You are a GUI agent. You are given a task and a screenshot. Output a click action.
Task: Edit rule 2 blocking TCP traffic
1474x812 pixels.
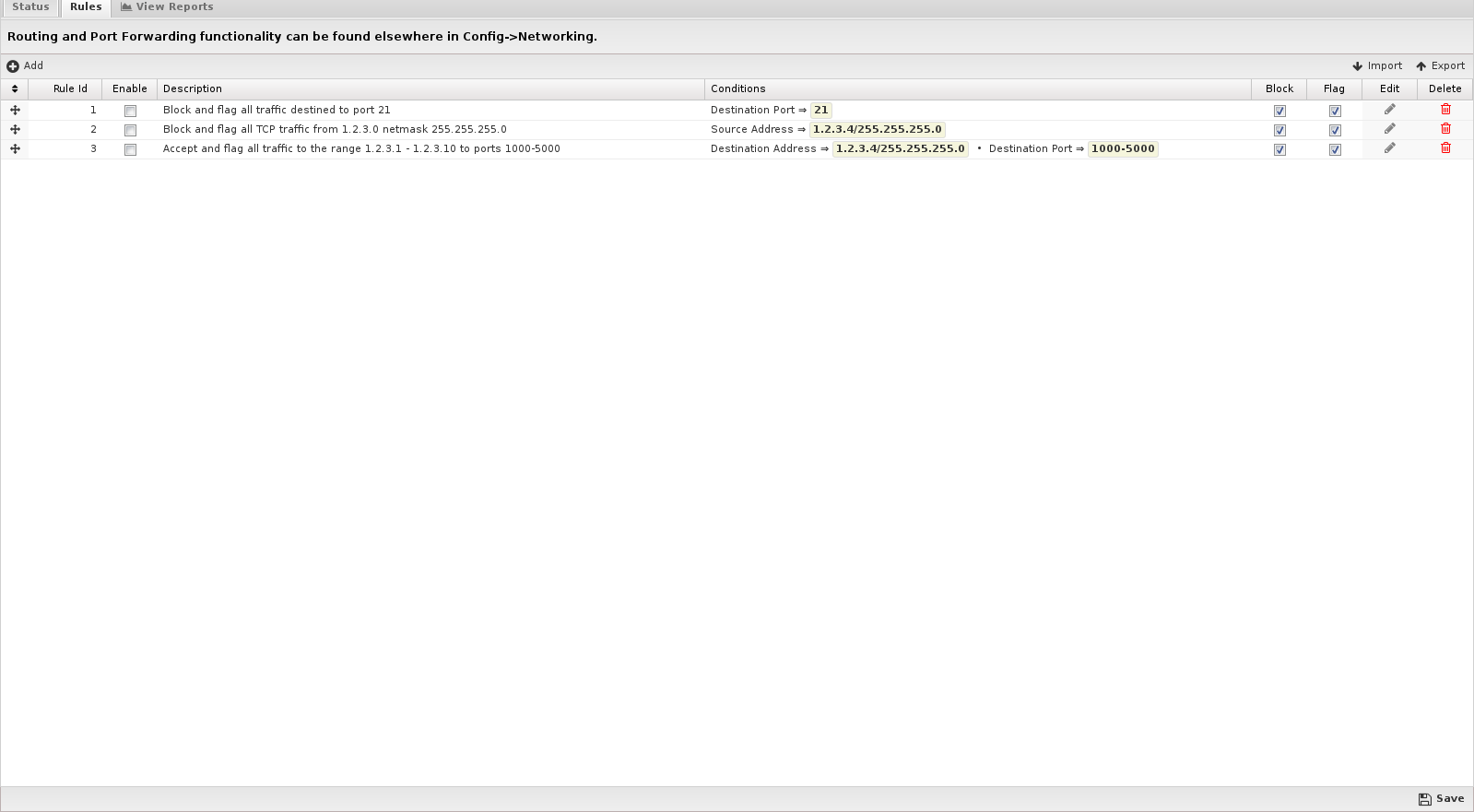pyautogui.click(x=1389, y=129)
